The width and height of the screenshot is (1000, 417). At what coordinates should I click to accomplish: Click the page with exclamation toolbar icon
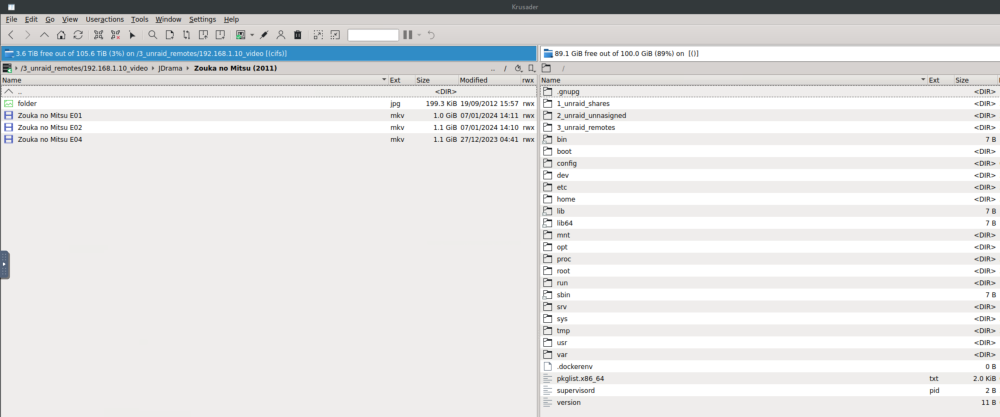[220, 35]
